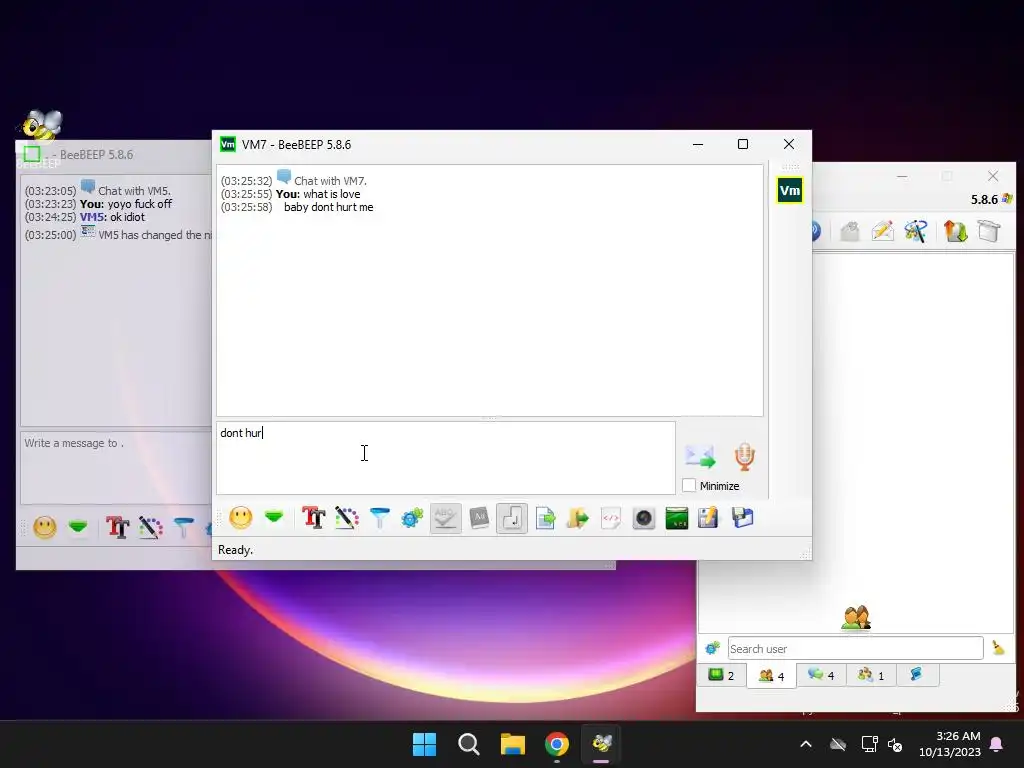Click the broom clear-search icon
The width and height of the screenshot is (1024, 768).
pyautogui.click(x=998, y=648)
